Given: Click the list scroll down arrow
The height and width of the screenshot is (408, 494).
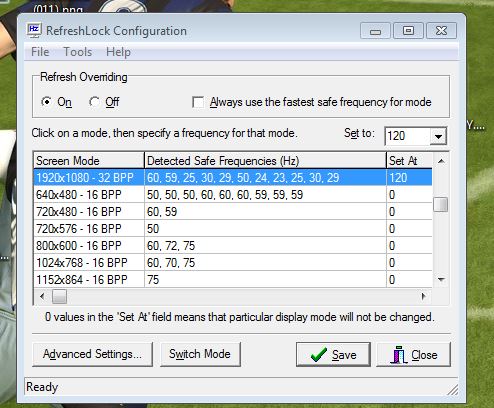Looking at the screenshot, I should 441,279.
